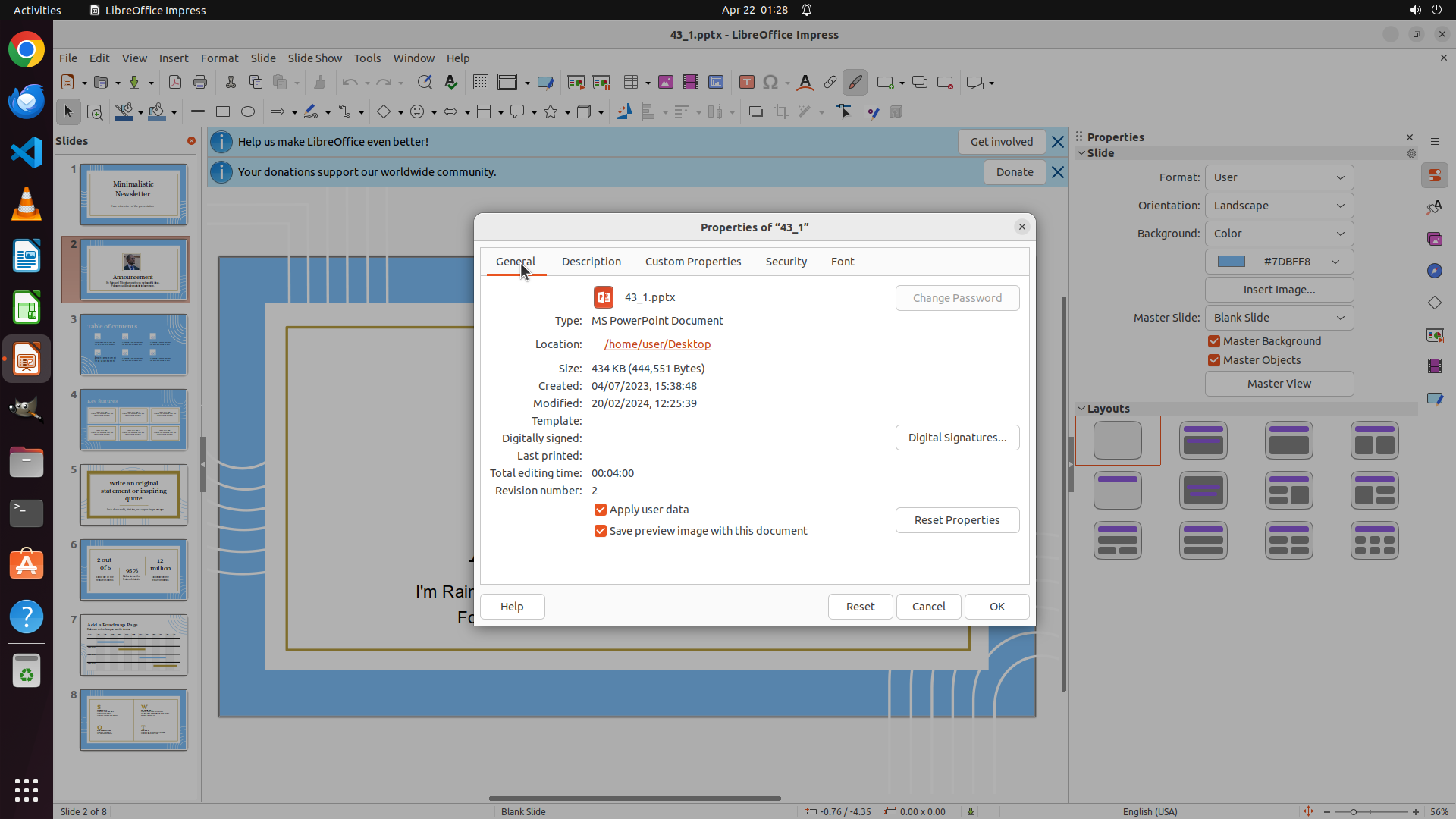Open the /home/user/Desktop location link
The height and width of the screenshot is (819, 1456).
tap(657, 344)
